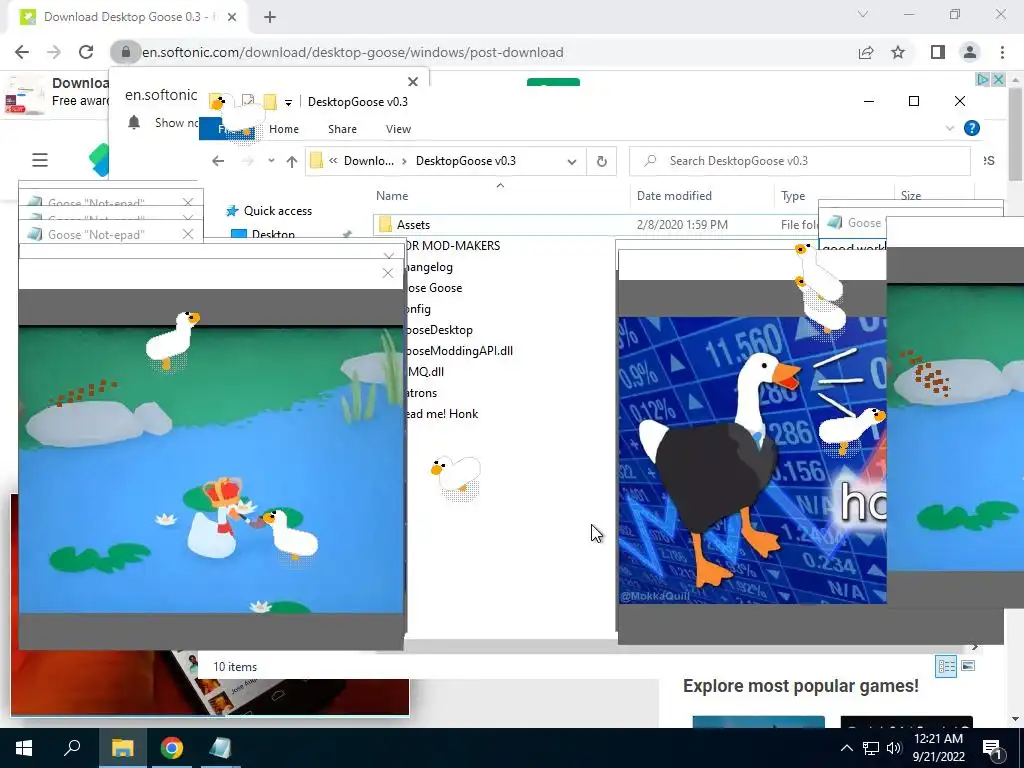The image size is (1024, 768).
Task: Open the View ribbon tab in Explorer
Action: coord(398,129)
